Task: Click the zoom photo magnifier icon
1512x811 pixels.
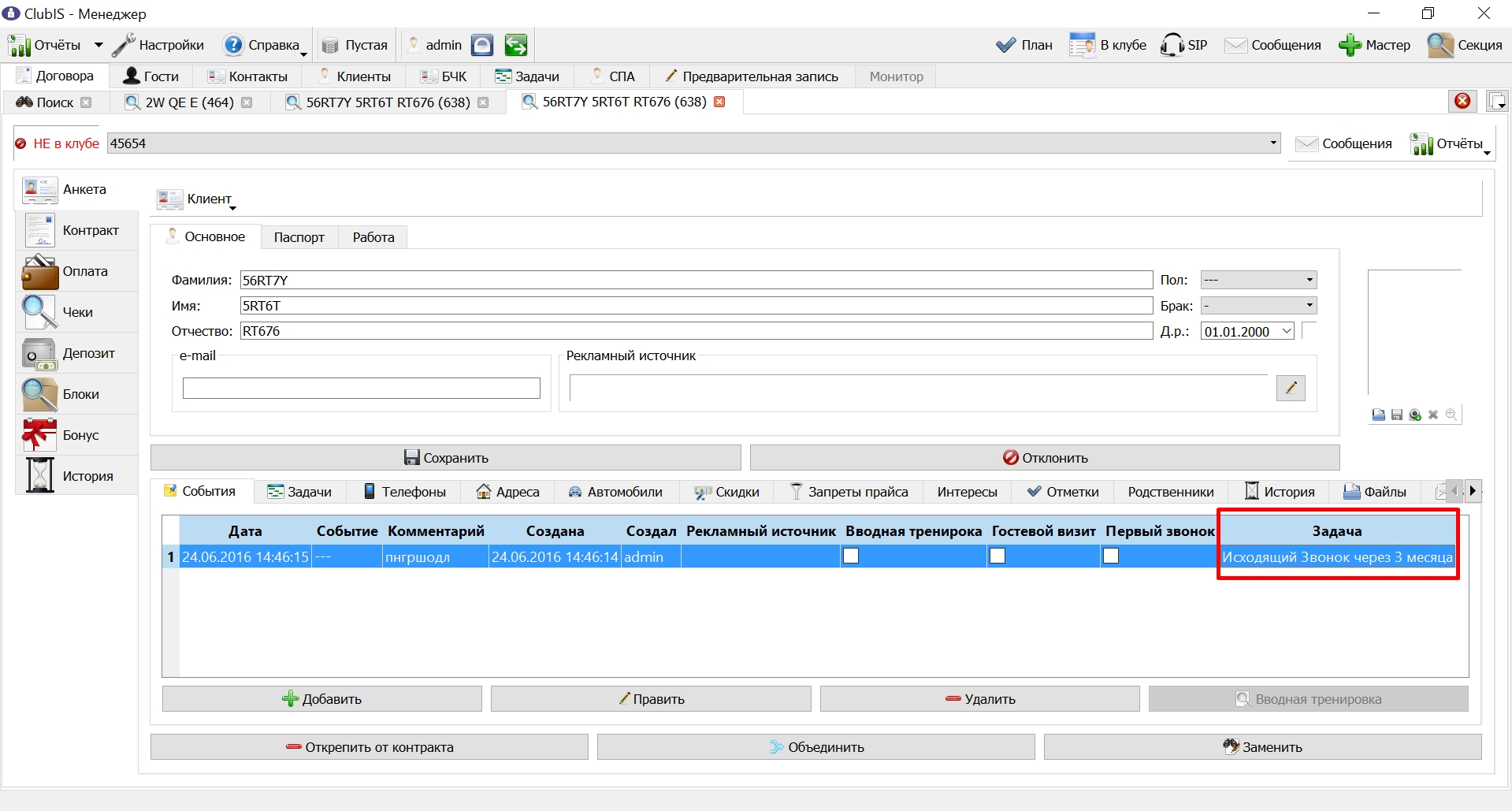Action: (1451, 415)
